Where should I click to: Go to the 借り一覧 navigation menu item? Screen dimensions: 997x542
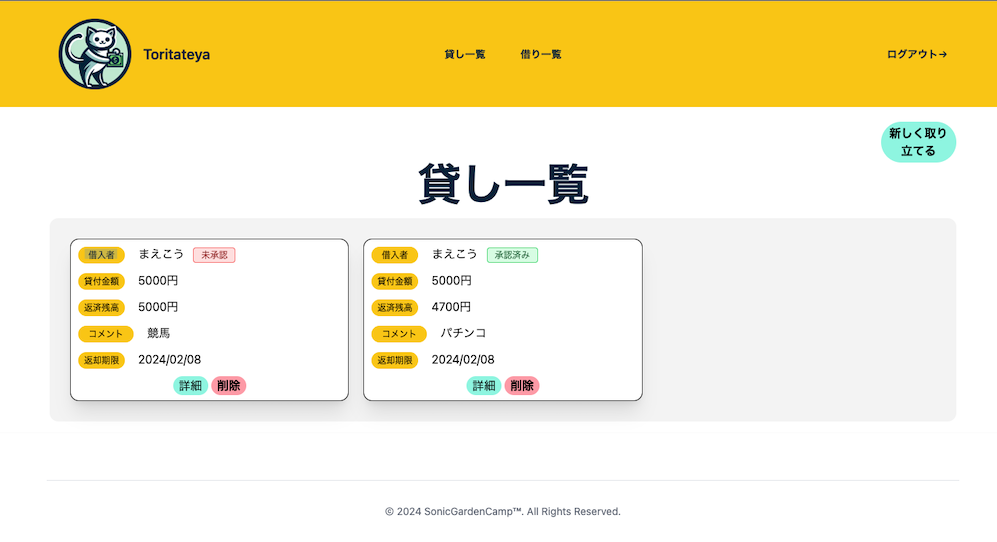541,54
